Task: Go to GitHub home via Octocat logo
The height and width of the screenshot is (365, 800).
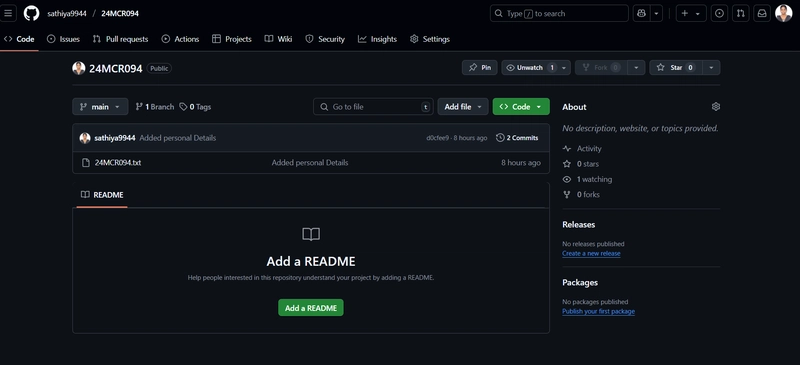Action: pyautogui.click(x=31, y=14)
